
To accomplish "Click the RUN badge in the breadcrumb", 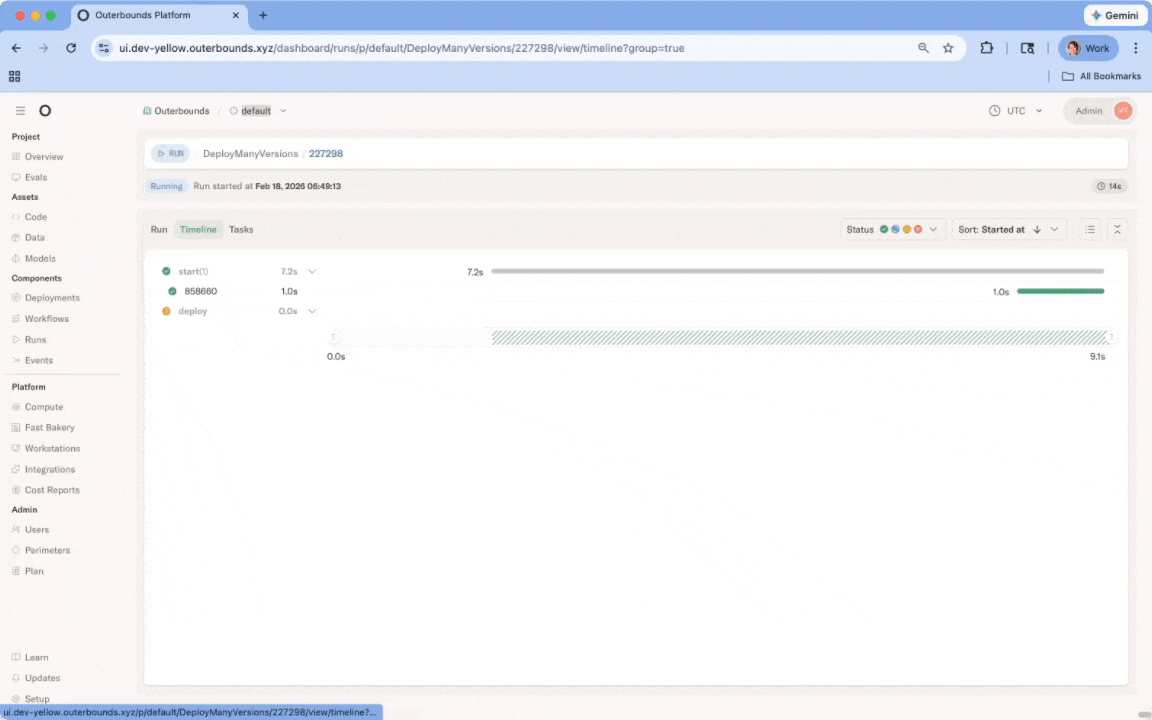I will click(170, 154).
